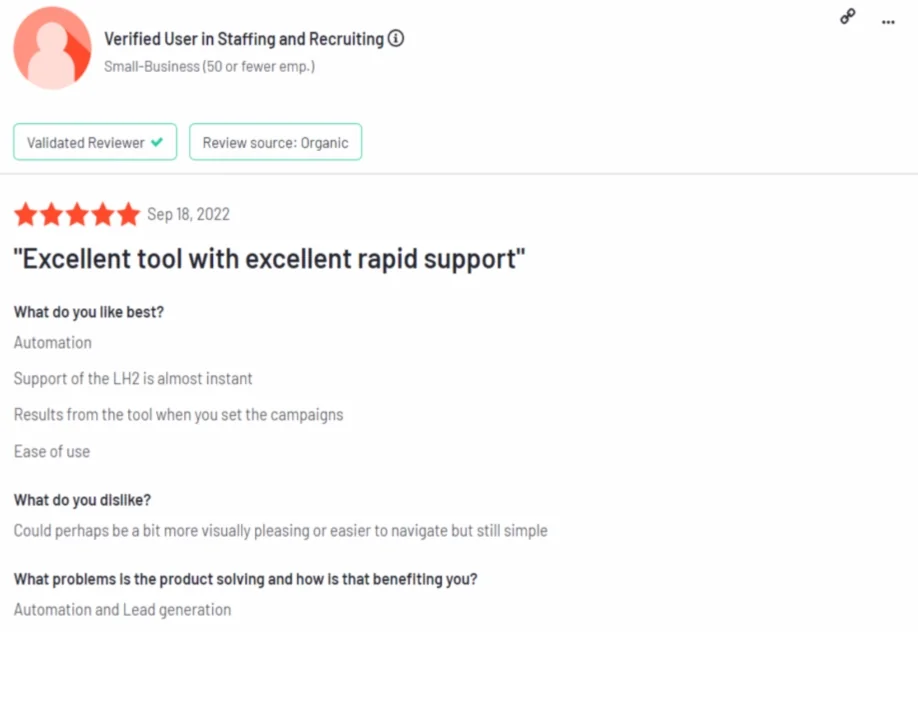Click the Validated Reviewer badge
Image resolution: width=918 pixels, height=709 pixels.
[95, 143]
